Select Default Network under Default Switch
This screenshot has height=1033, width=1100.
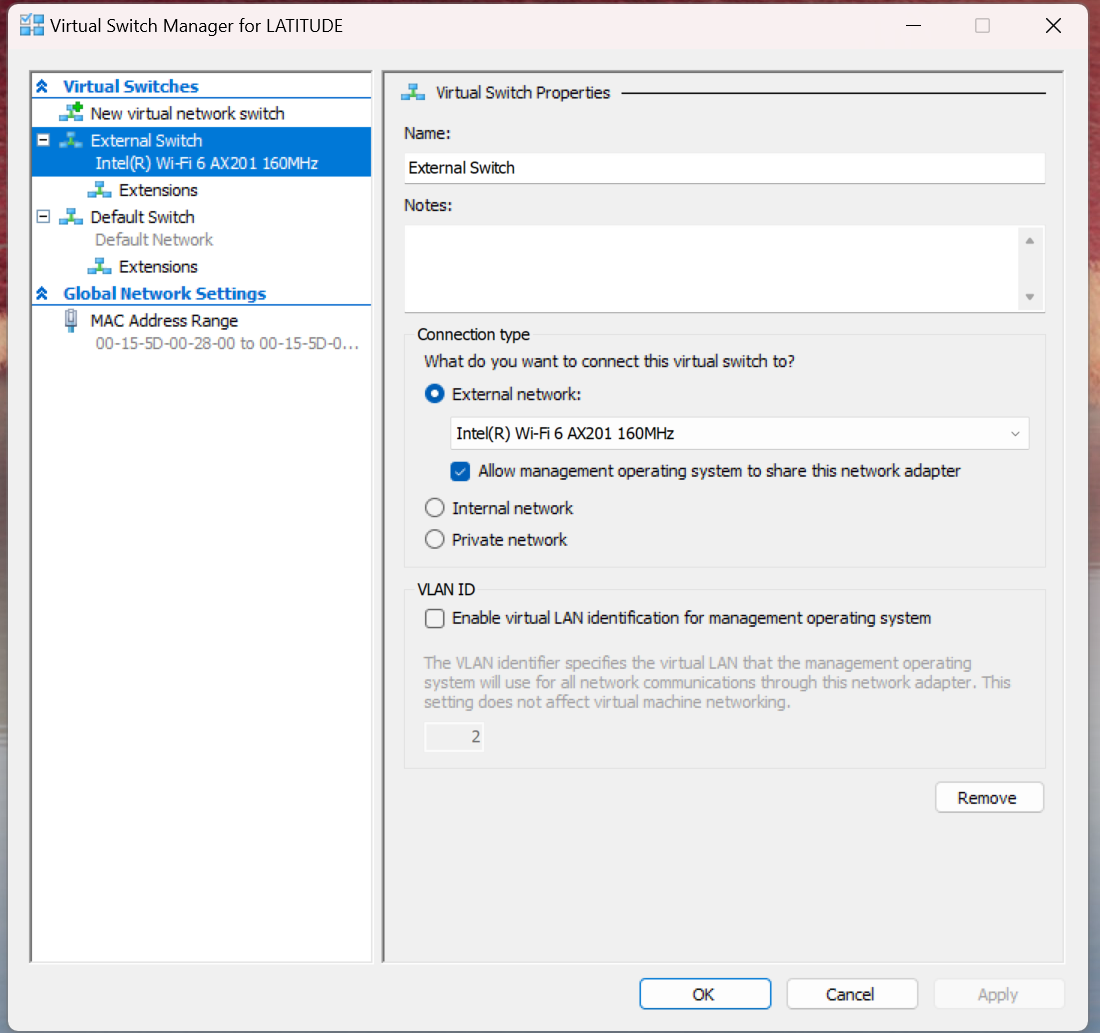tap(152, 239)
